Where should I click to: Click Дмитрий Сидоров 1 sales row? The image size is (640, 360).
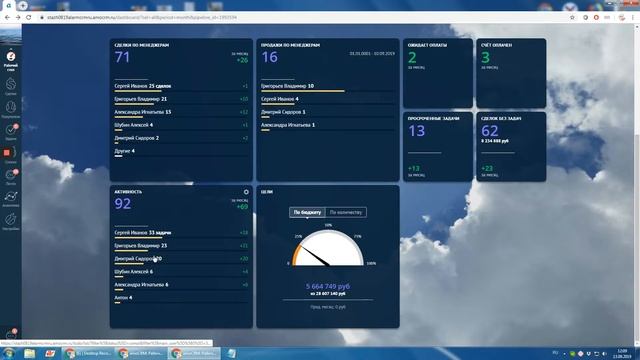pyautogui.click(x=327, y=113)
